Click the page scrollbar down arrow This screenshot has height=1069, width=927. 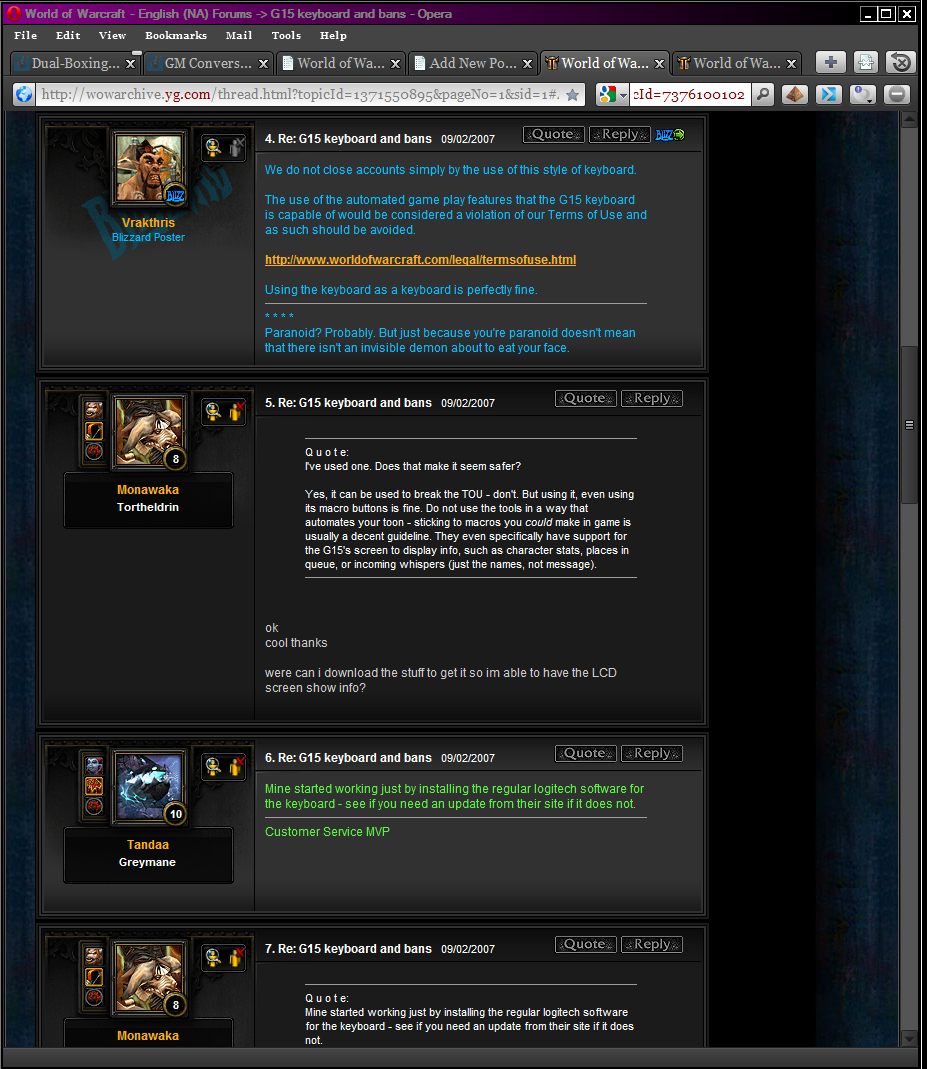[x=909, y=1040]
